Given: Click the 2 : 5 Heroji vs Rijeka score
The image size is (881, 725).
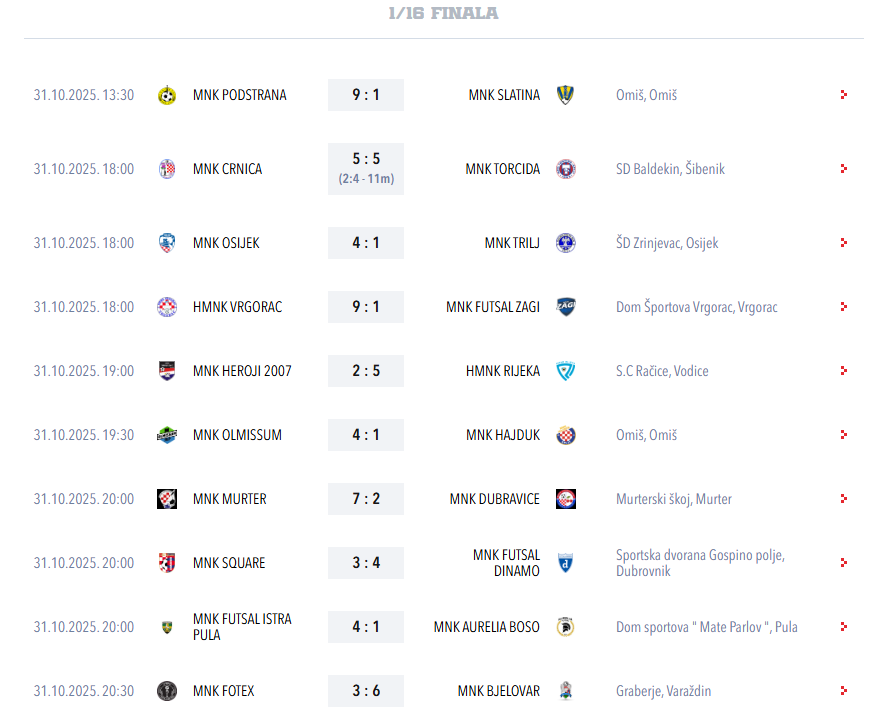Looking at the screenshot, I should 366,371.
